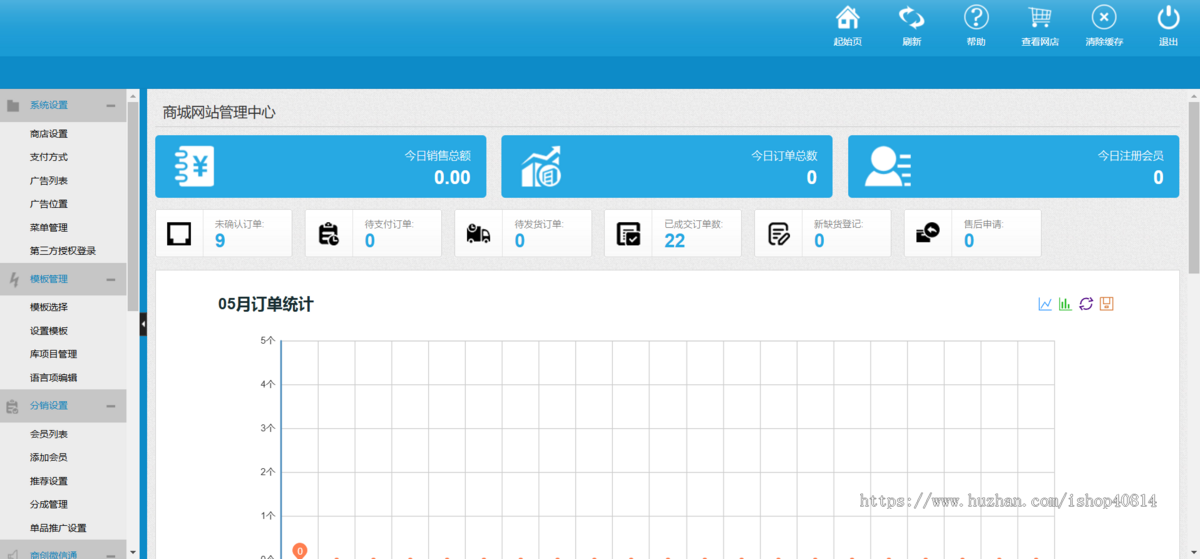Click the 已成交订单数 count 22
This screenshot has height=559, width=1200.
point(675,240)
